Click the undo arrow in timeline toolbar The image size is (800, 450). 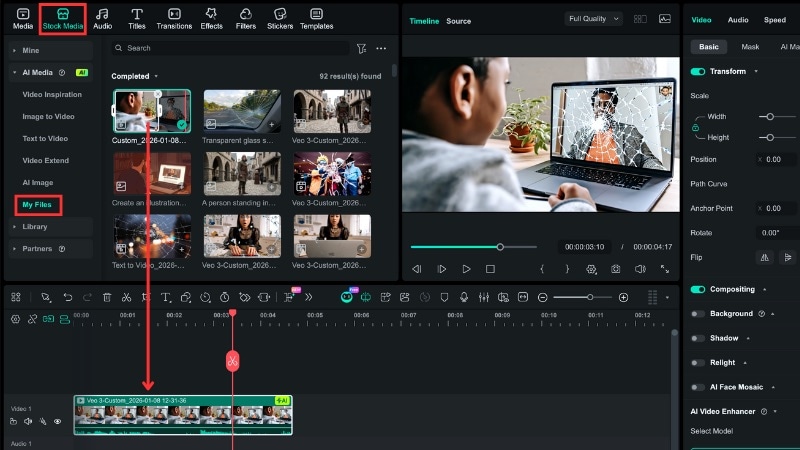67,297
